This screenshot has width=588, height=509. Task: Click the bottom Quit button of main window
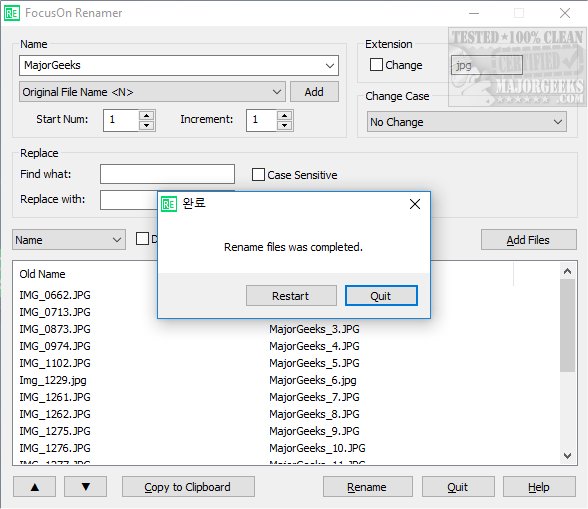(x=458, y=487)
